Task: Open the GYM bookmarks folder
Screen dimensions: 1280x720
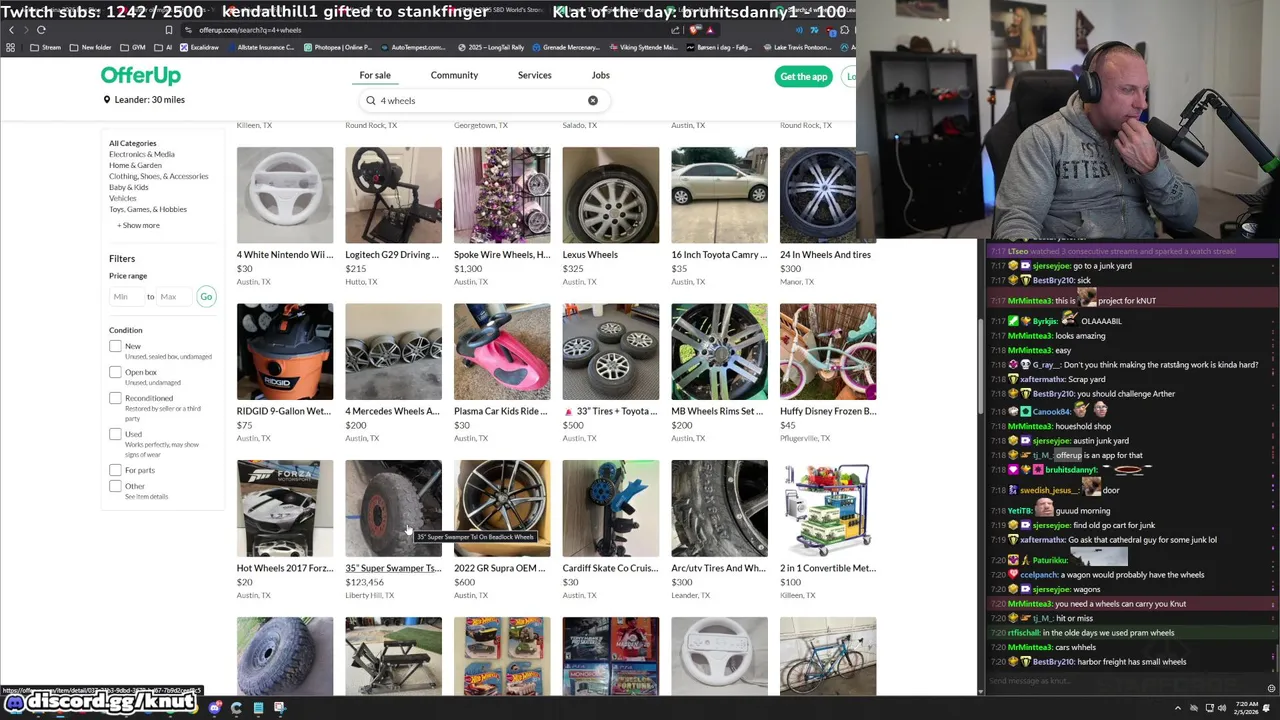Action: click(134, 47)
